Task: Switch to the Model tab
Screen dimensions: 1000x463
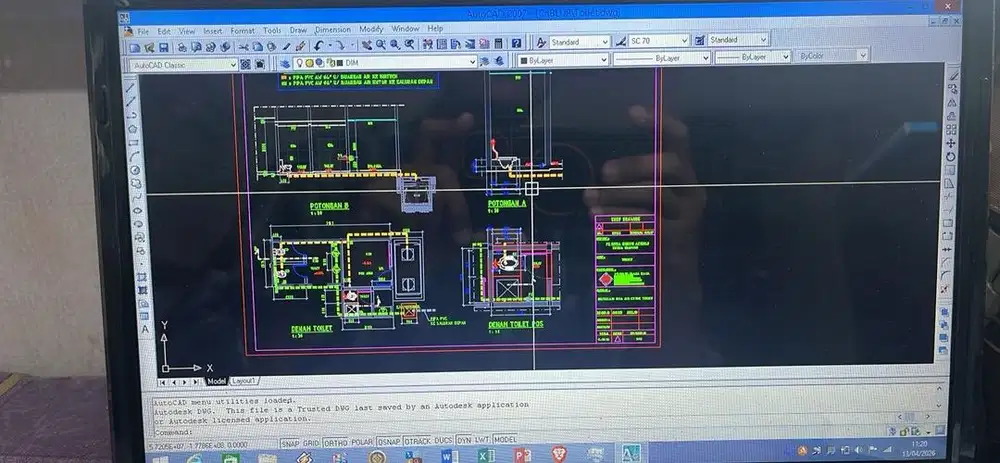Action: pyautogui.click(x=216, y=381)
